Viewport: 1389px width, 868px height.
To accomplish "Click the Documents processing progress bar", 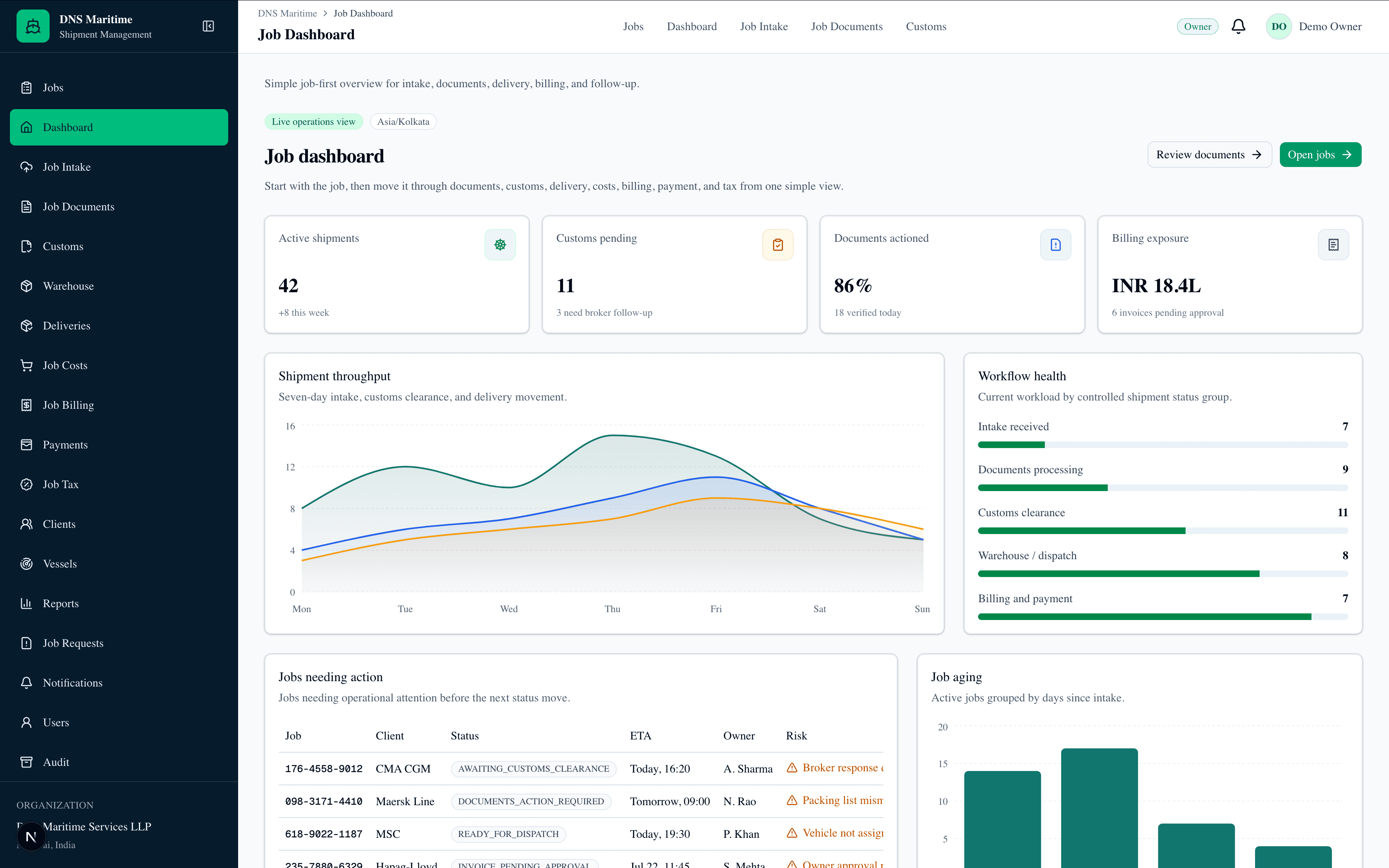I will click(1163, 488).
